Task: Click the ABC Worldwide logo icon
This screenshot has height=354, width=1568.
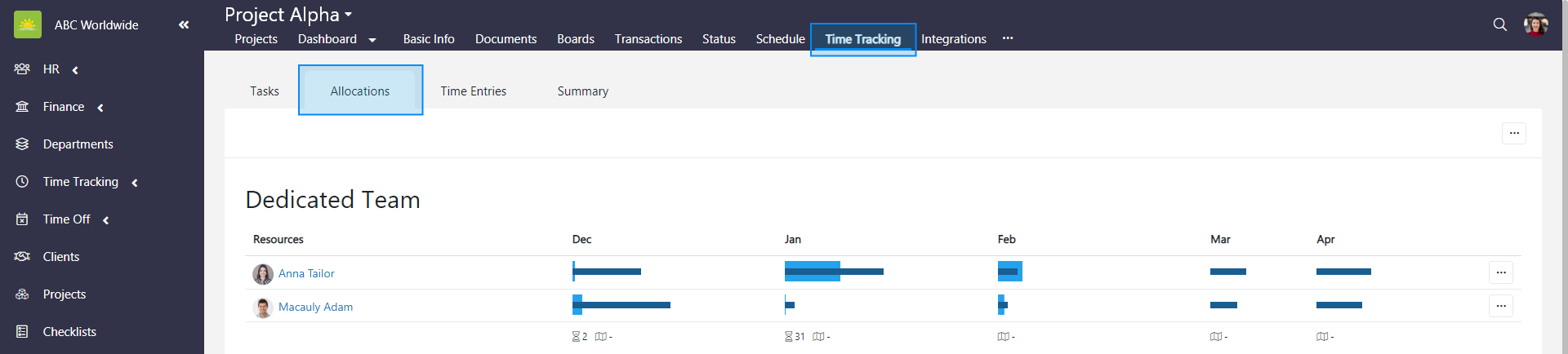Action: (x=28, y=24)
